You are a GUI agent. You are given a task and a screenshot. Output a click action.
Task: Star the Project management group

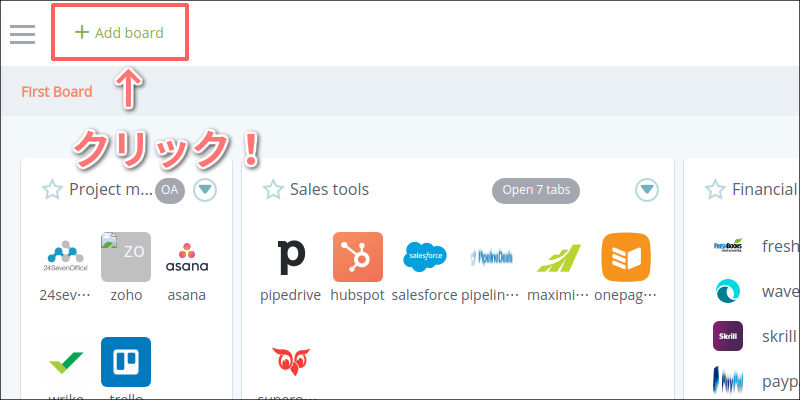click(52, 189)
